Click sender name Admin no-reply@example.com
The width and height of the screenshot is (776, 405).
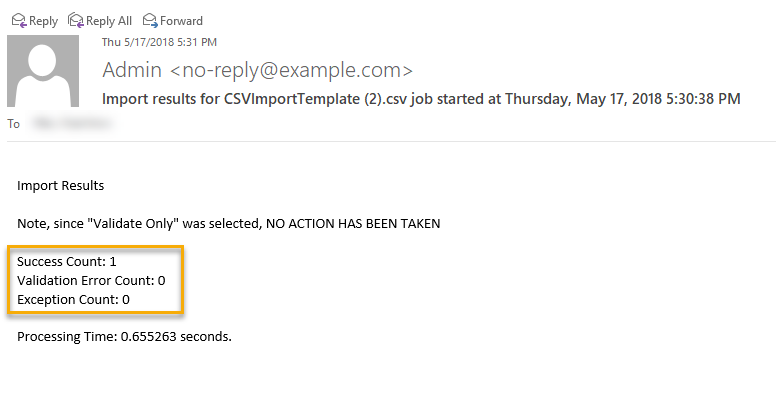257,70
